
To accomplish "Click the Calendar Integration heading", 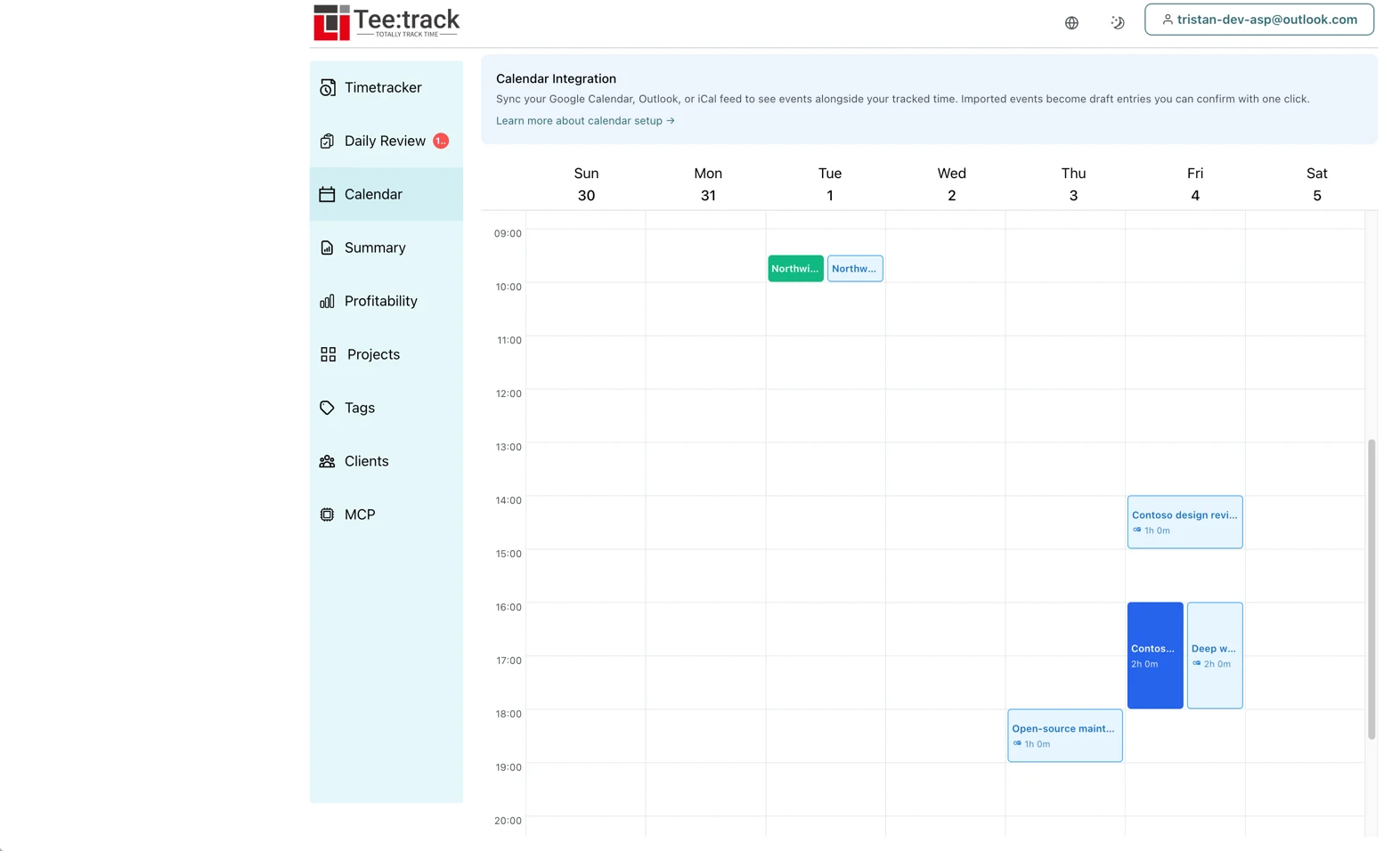I will coord(556,78).
